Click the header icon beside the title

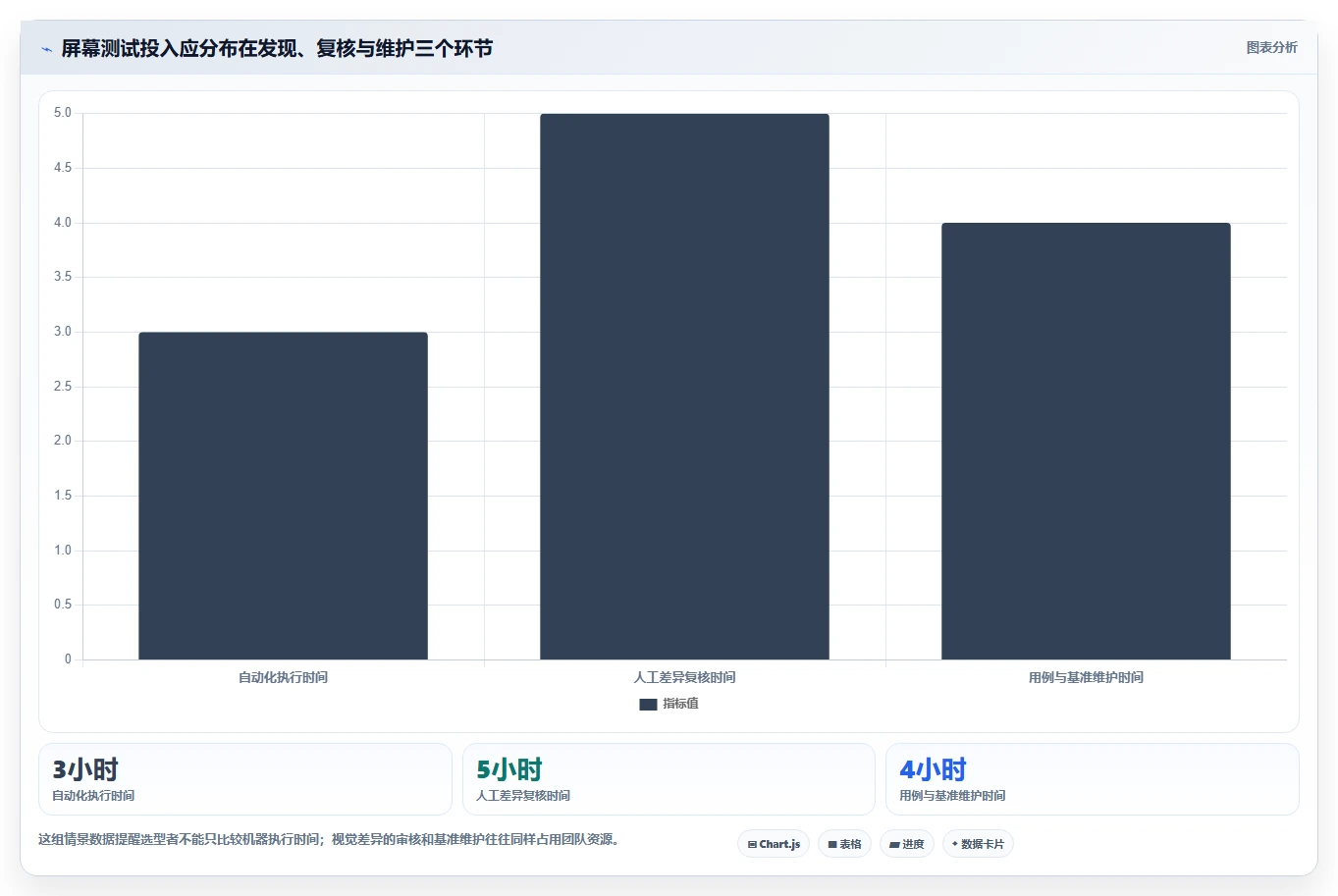click(x=46, y=49)
